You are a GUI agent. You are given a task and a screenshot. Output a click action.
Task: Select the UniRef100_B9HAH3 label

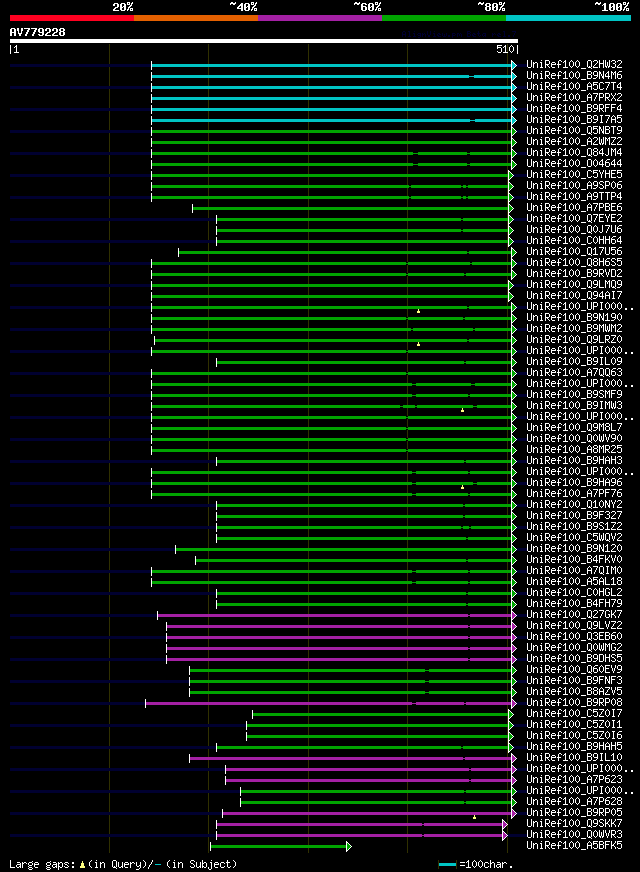tap(574, 461)
